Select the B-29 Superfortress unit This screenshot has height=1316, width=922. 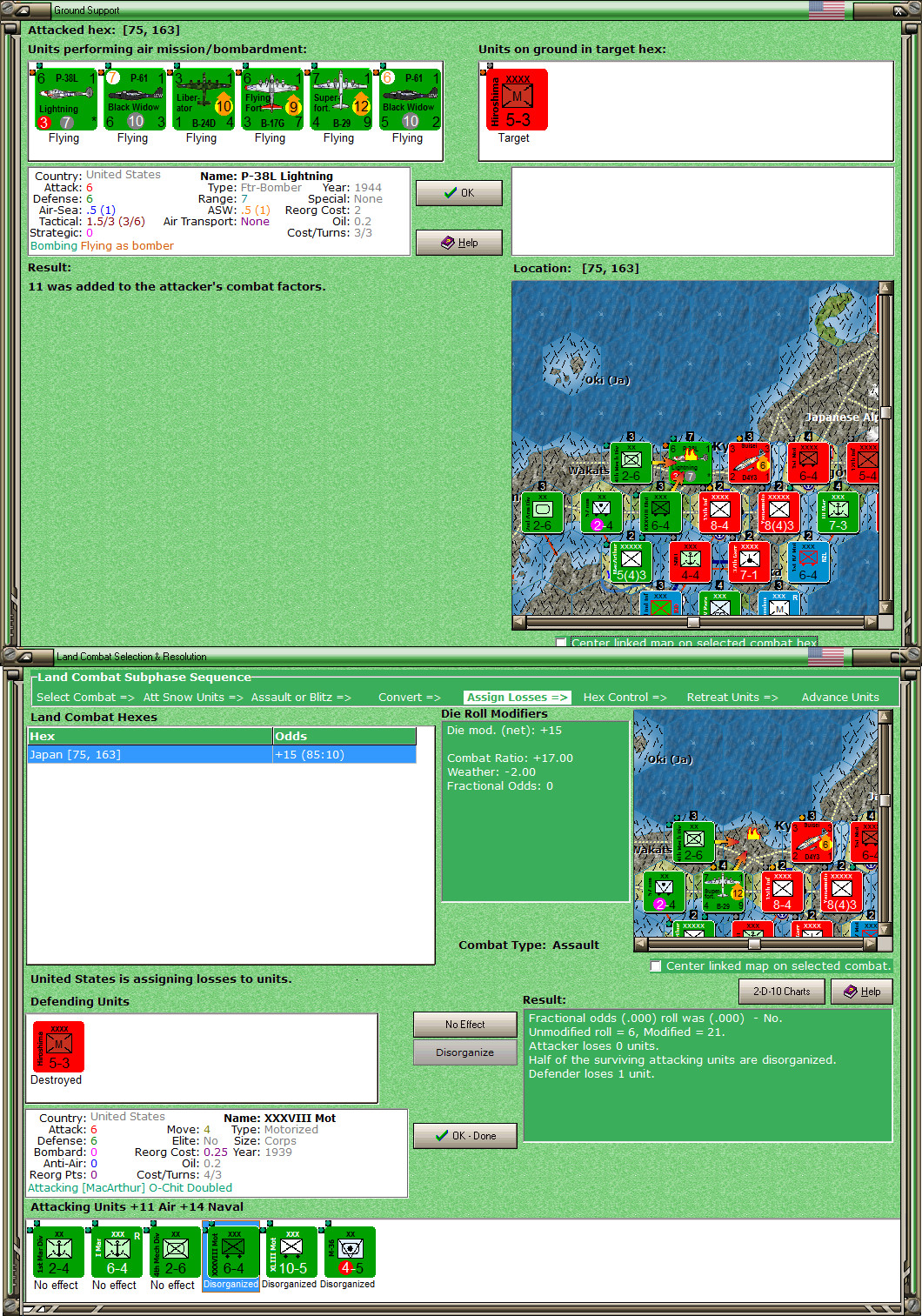coord(340,99)
